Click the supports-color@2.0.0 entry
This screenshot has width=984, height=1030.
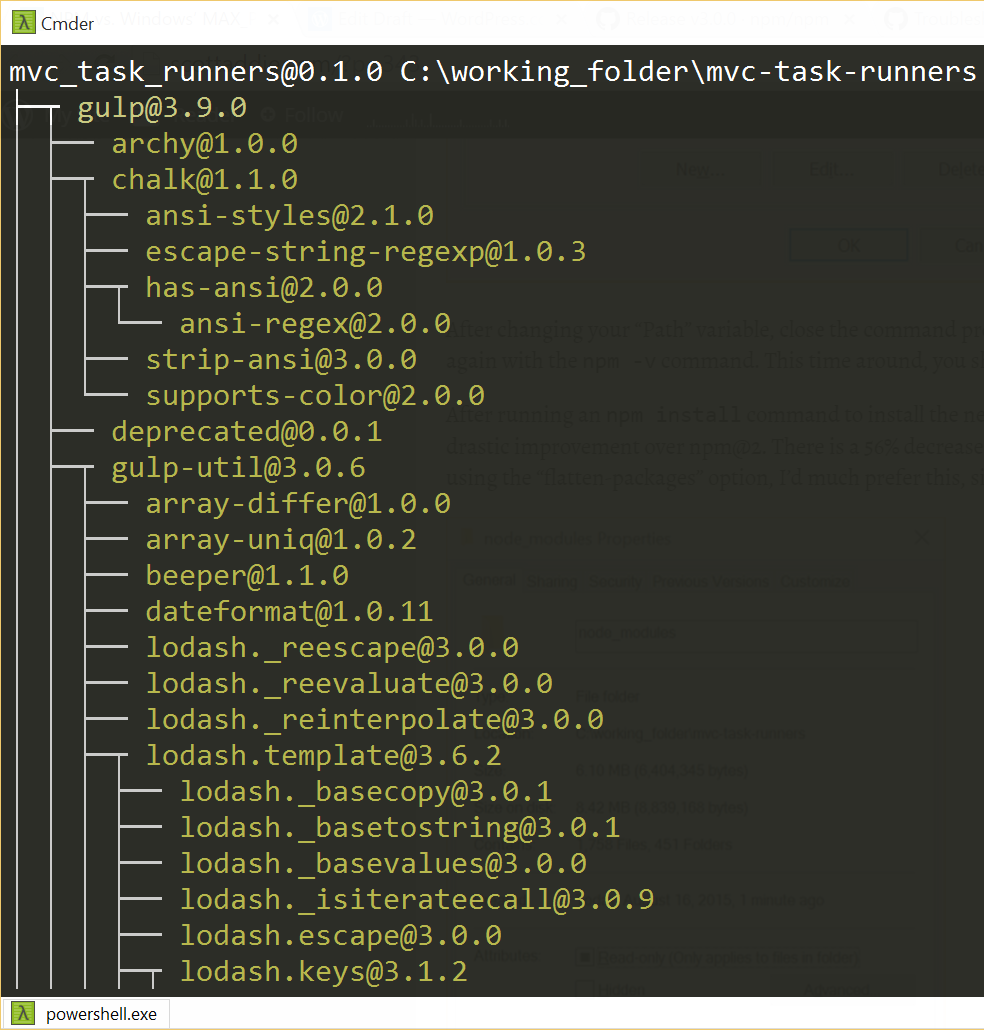click(x=315, y=396)
